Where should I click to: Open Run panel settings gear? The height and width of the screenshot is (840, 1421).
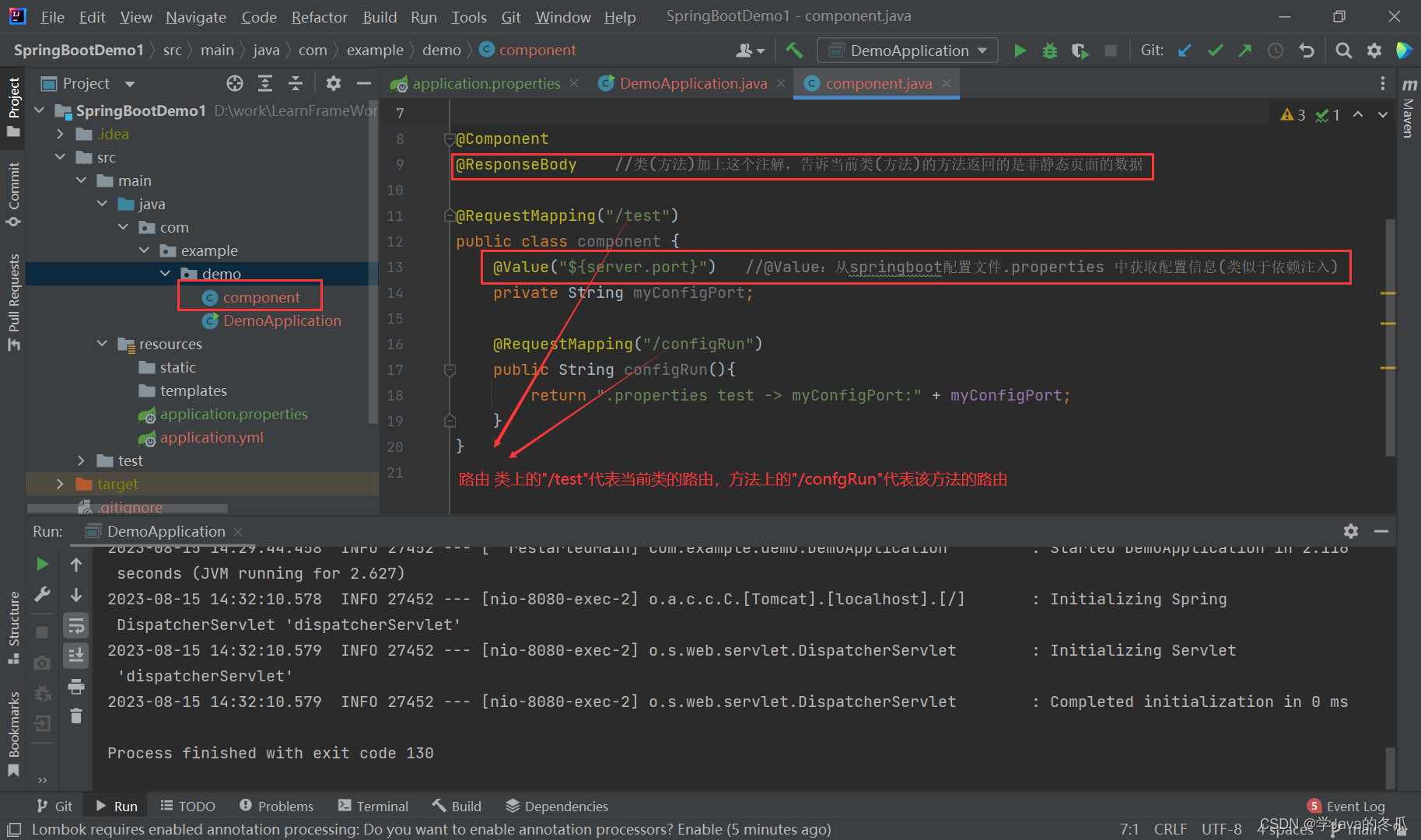[x=1351, y=531]
